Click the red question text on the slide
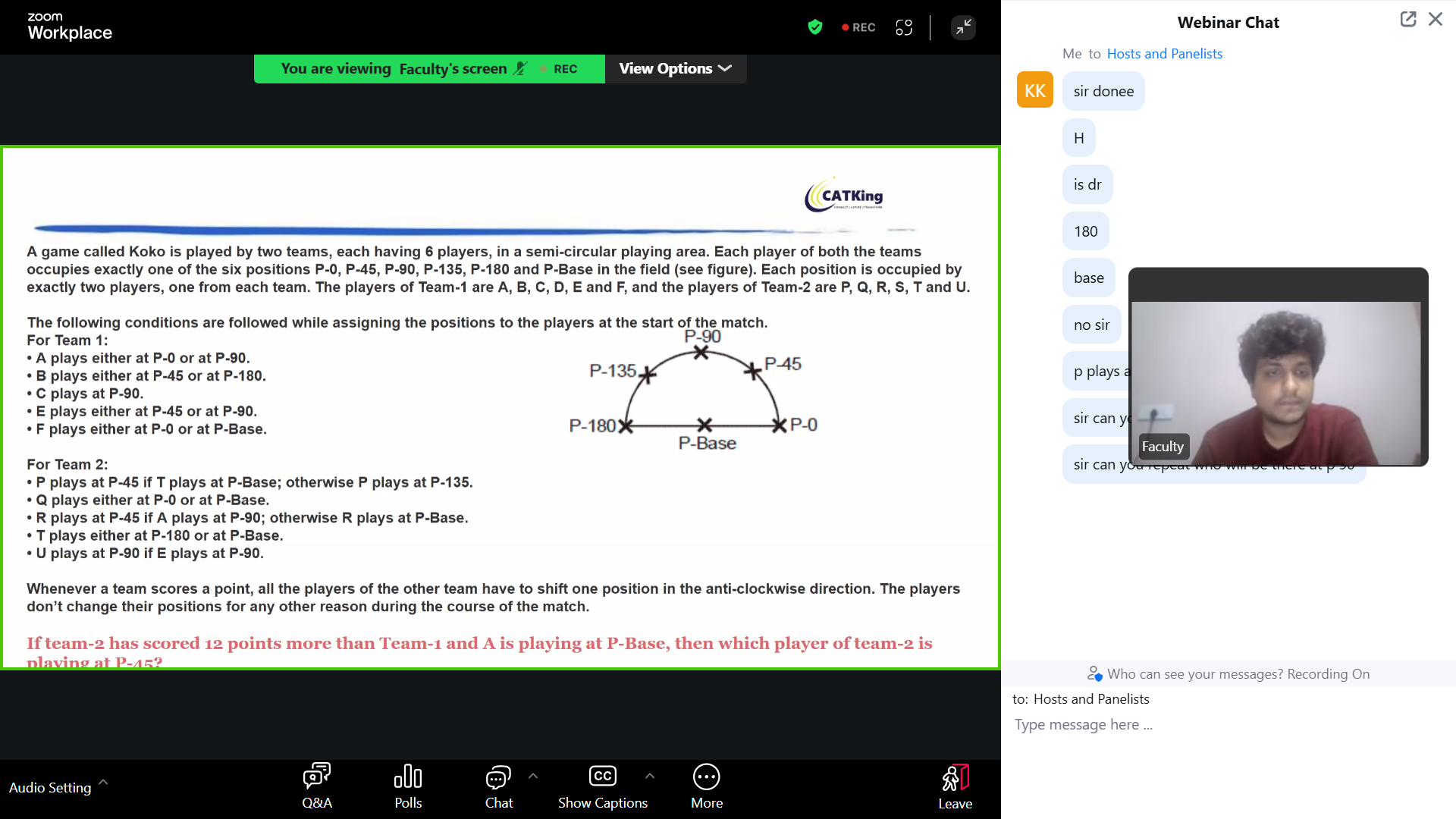Screen dimensions: 1456x819 [479, 651]
